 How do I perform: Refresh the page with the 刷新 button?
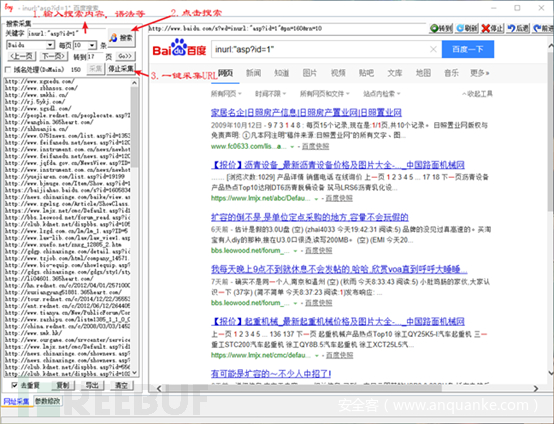[x=466, y=28]
